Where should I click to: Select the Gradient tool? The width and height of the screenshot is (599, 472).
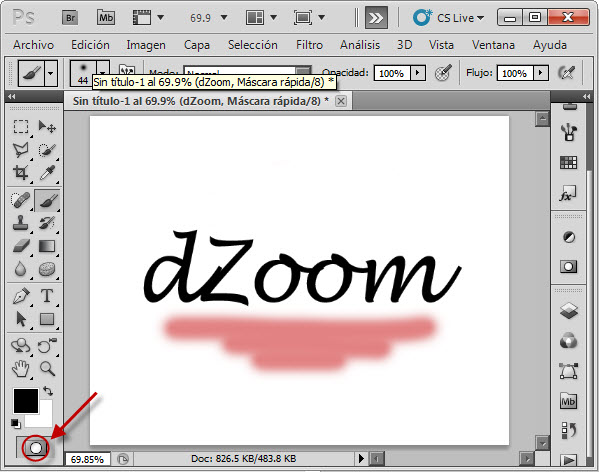click(47, 246)
